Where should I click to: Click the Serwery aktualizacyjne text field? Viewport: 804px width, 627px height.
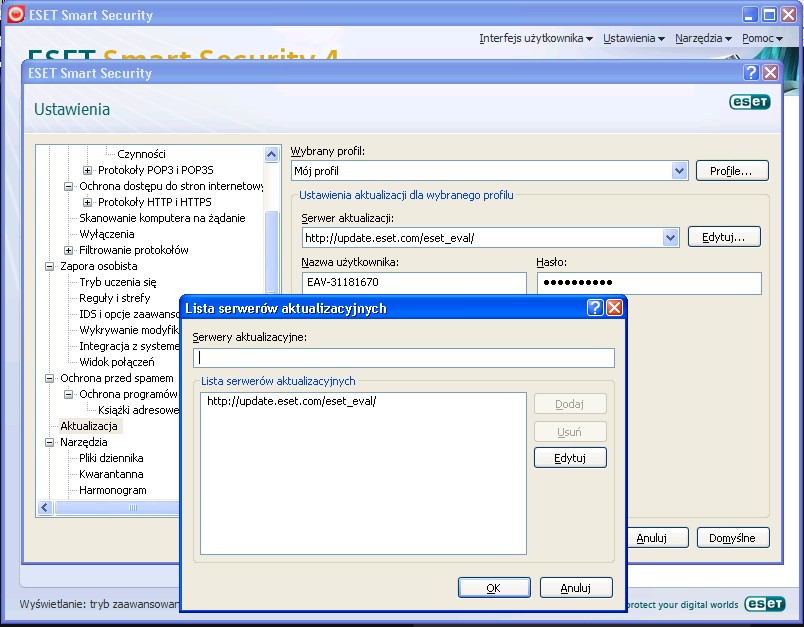coord(404,358)
